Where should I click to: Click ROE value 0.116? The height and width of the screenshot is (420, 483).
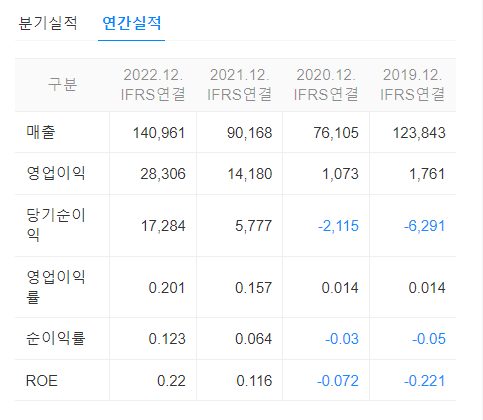(x=254, y=381)
